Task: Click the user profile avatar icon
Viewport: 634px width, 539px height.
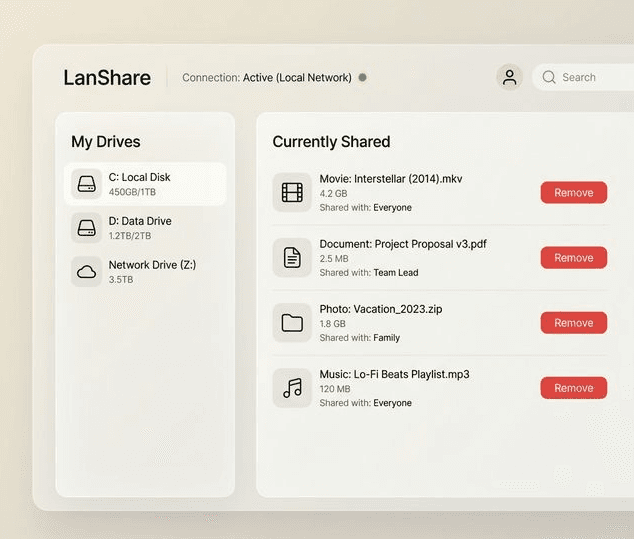Action: pyautogui.click(x=509, y=77)
